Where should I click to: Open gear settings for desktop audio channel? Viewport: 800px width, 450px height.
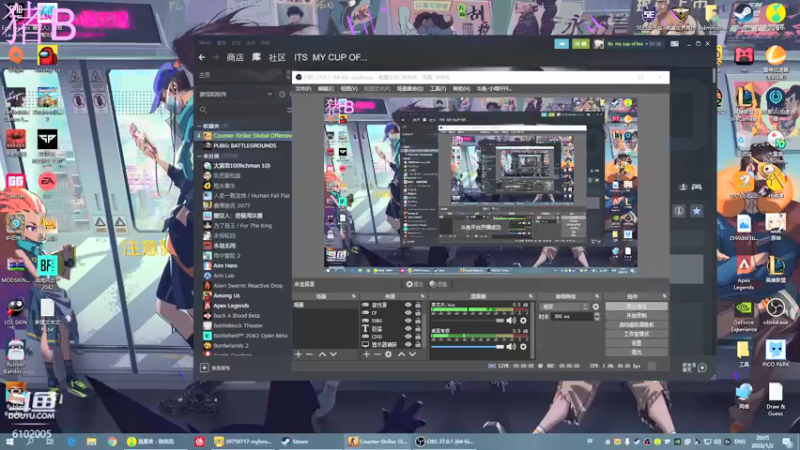click(523, 346)
